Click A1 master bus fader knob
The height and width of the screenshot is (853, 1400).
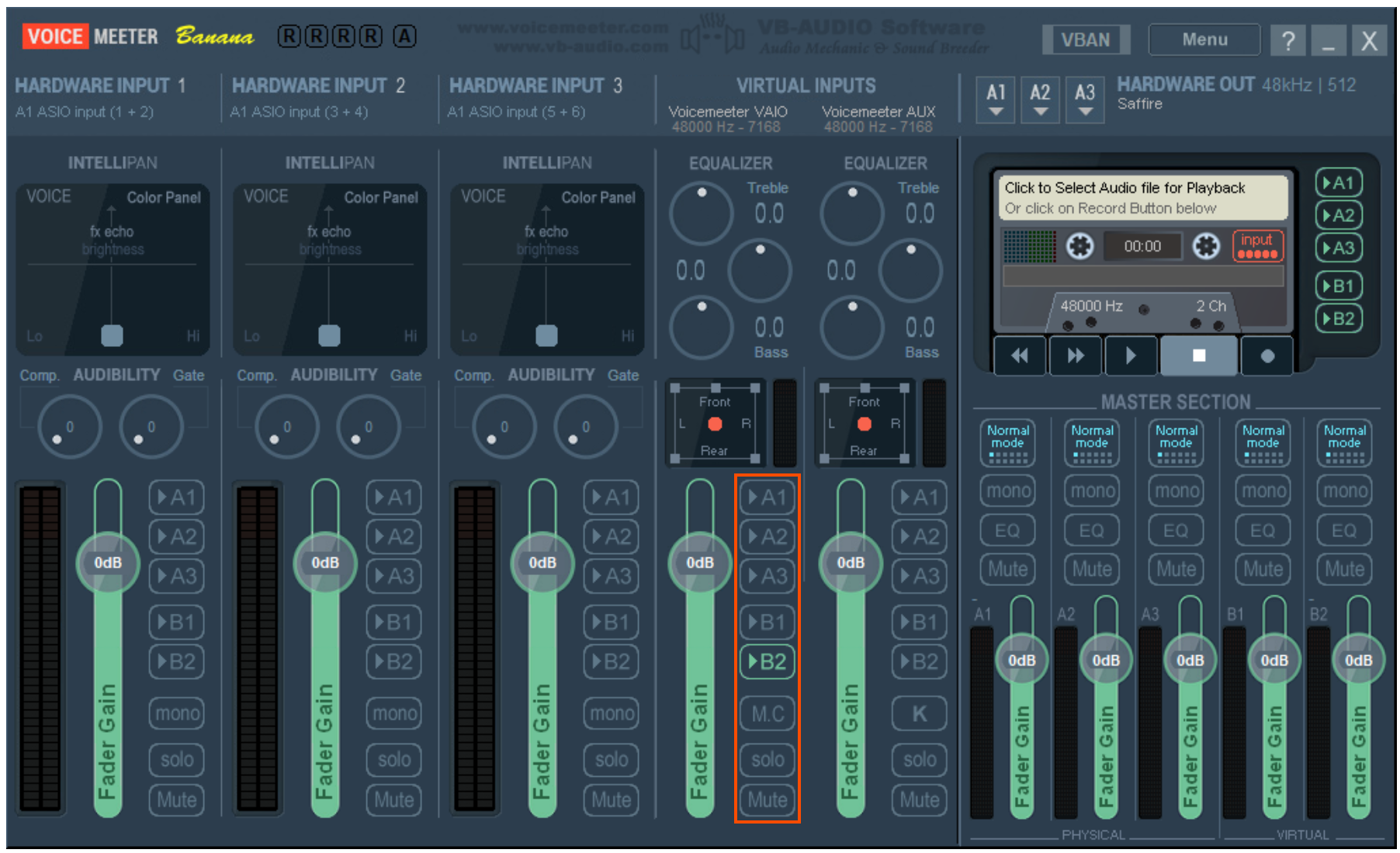pos(1022,661)
